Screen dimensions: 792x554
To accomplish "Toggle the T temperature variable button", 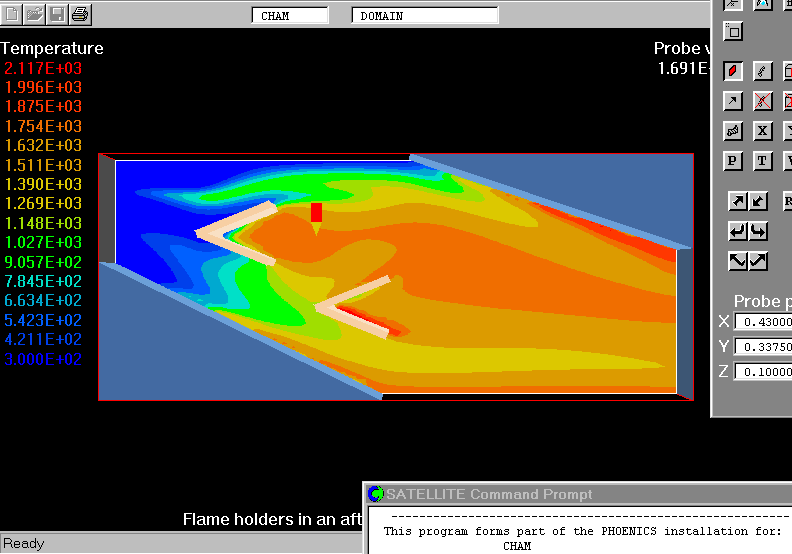I will [x=763, y=161].
